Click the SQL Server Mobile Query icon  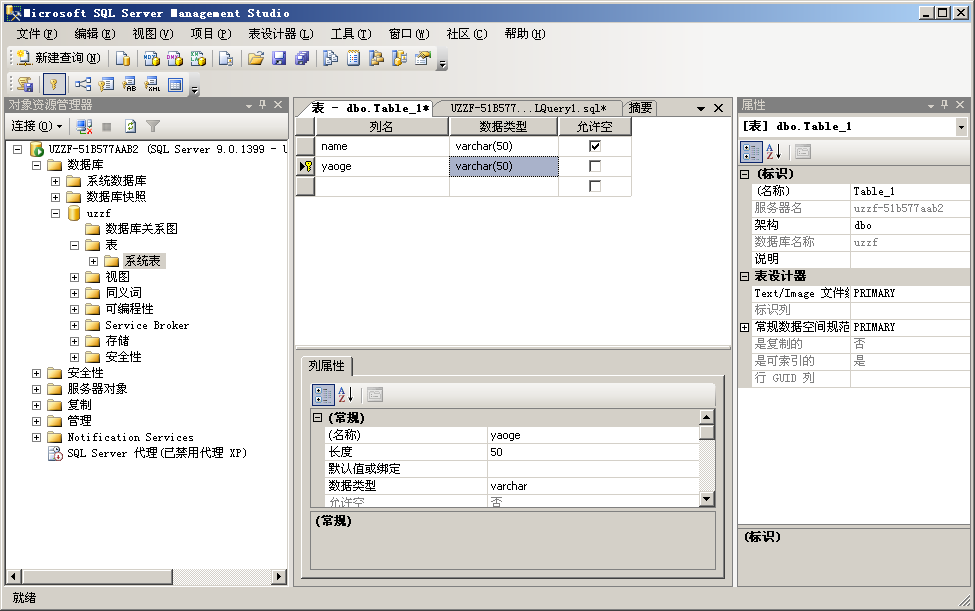pyautogui.click(x=226, y=58)
